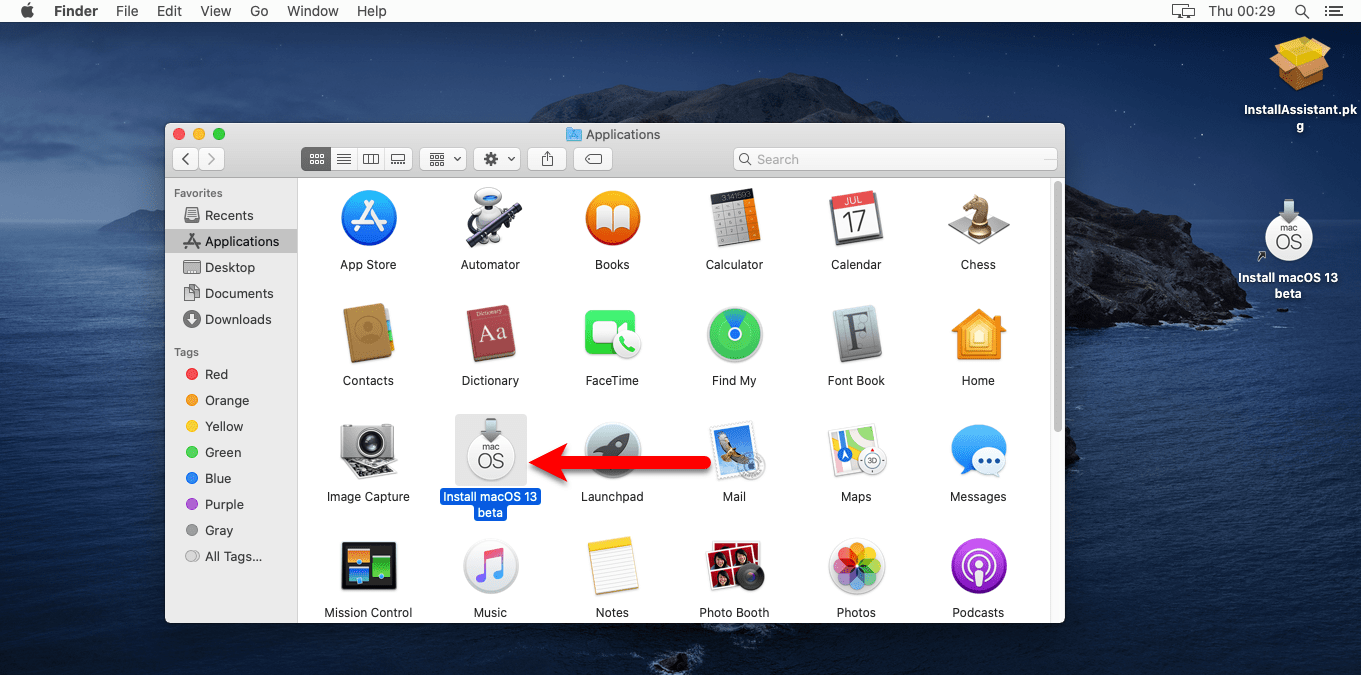Click the Finder search field

pos(895,159)
